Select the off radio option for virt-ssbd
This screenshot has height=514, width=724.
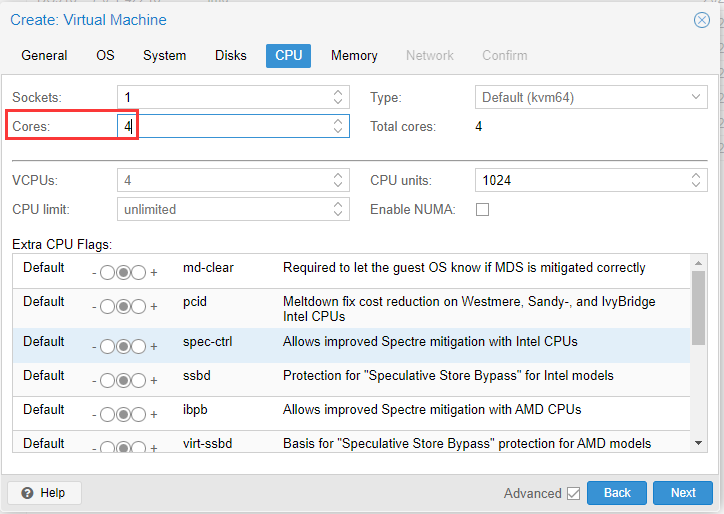point(107,445)
